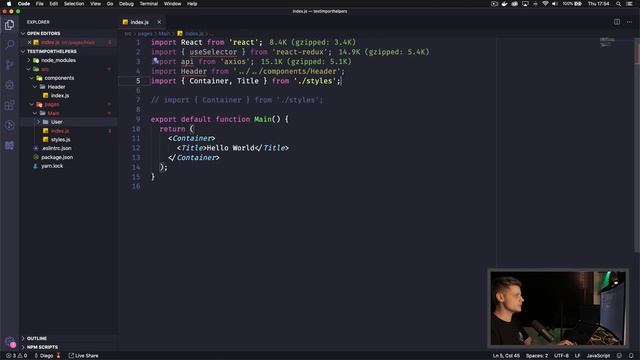Open the Explorer view in activity bar

9,25
